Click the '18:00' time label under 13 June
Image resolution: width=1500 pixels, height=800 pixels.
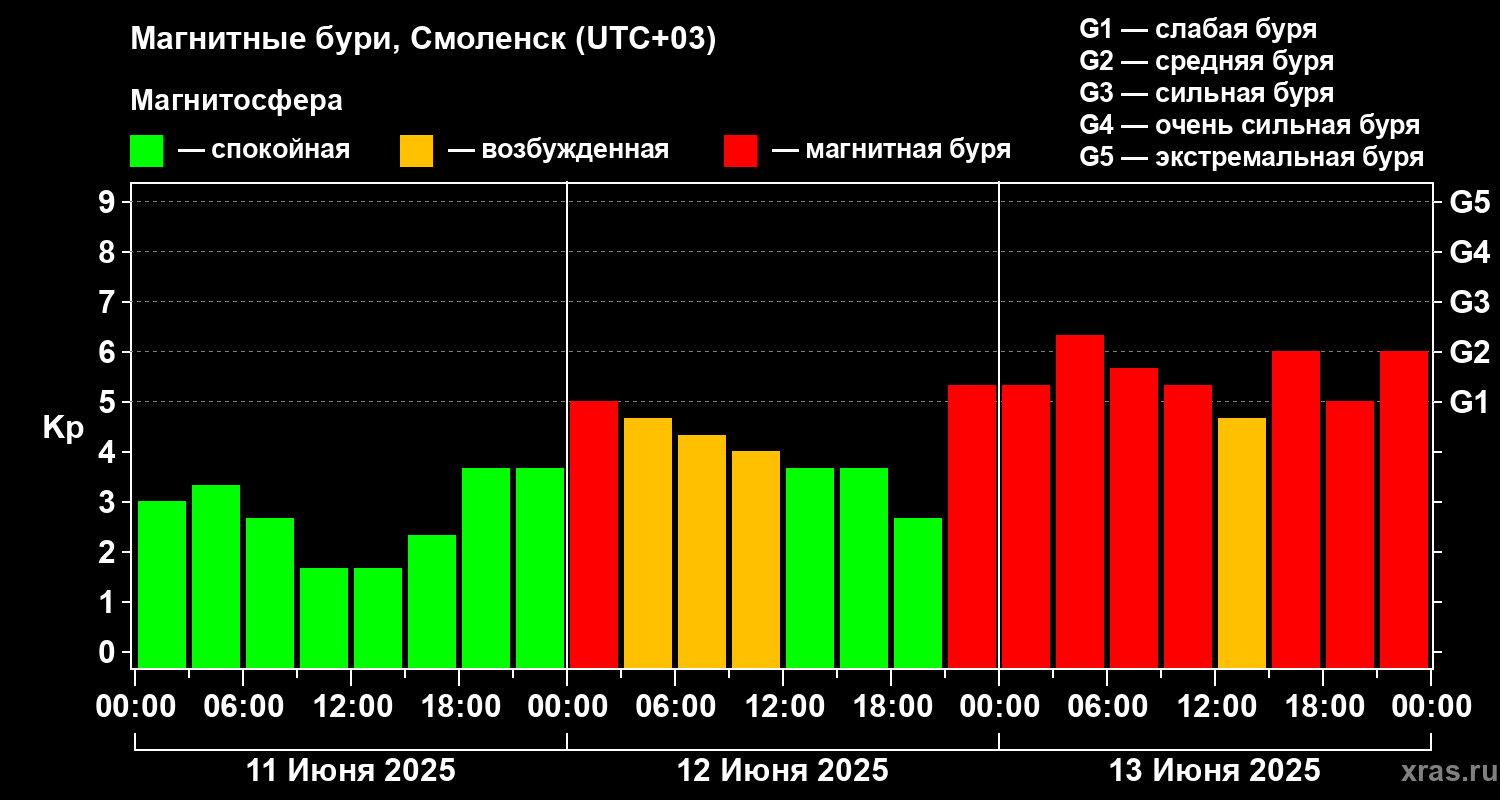1323,707
